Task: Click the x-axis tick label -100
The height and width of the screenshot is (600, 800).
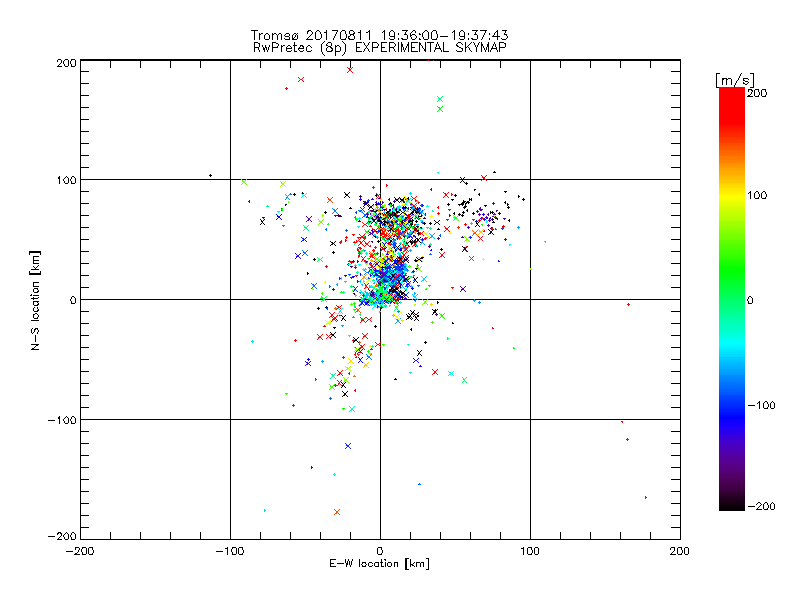Action: coord(230,551)
